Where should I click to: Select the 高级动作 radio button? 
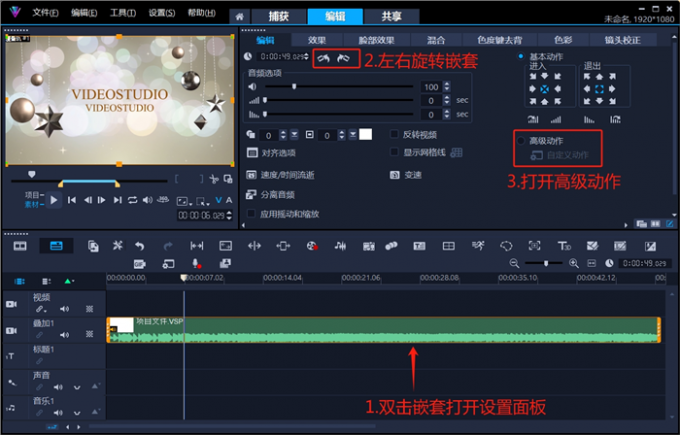coord(521,141)
